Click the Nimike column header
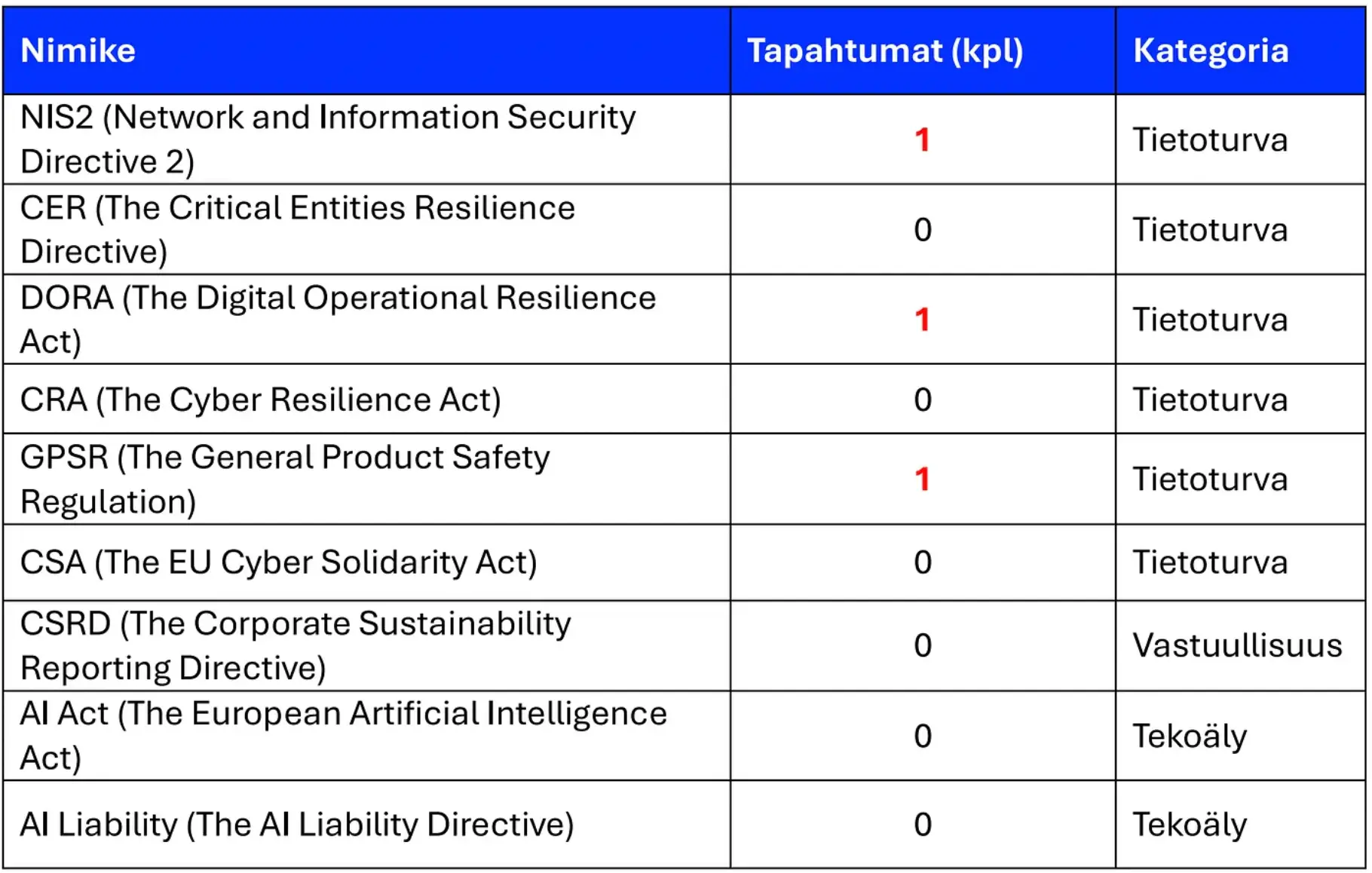Image resolution: width=1372 pixels, height=873 pixels. (x=78, y=51)
